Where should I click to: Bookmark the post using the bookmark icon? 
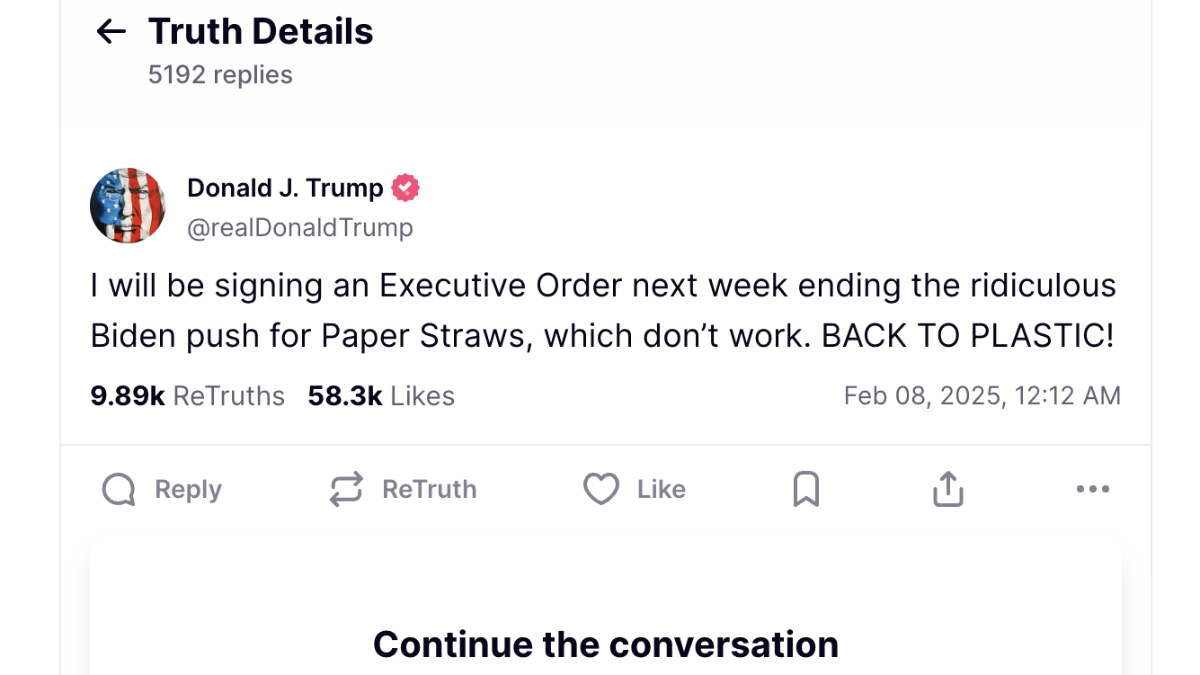806,489
